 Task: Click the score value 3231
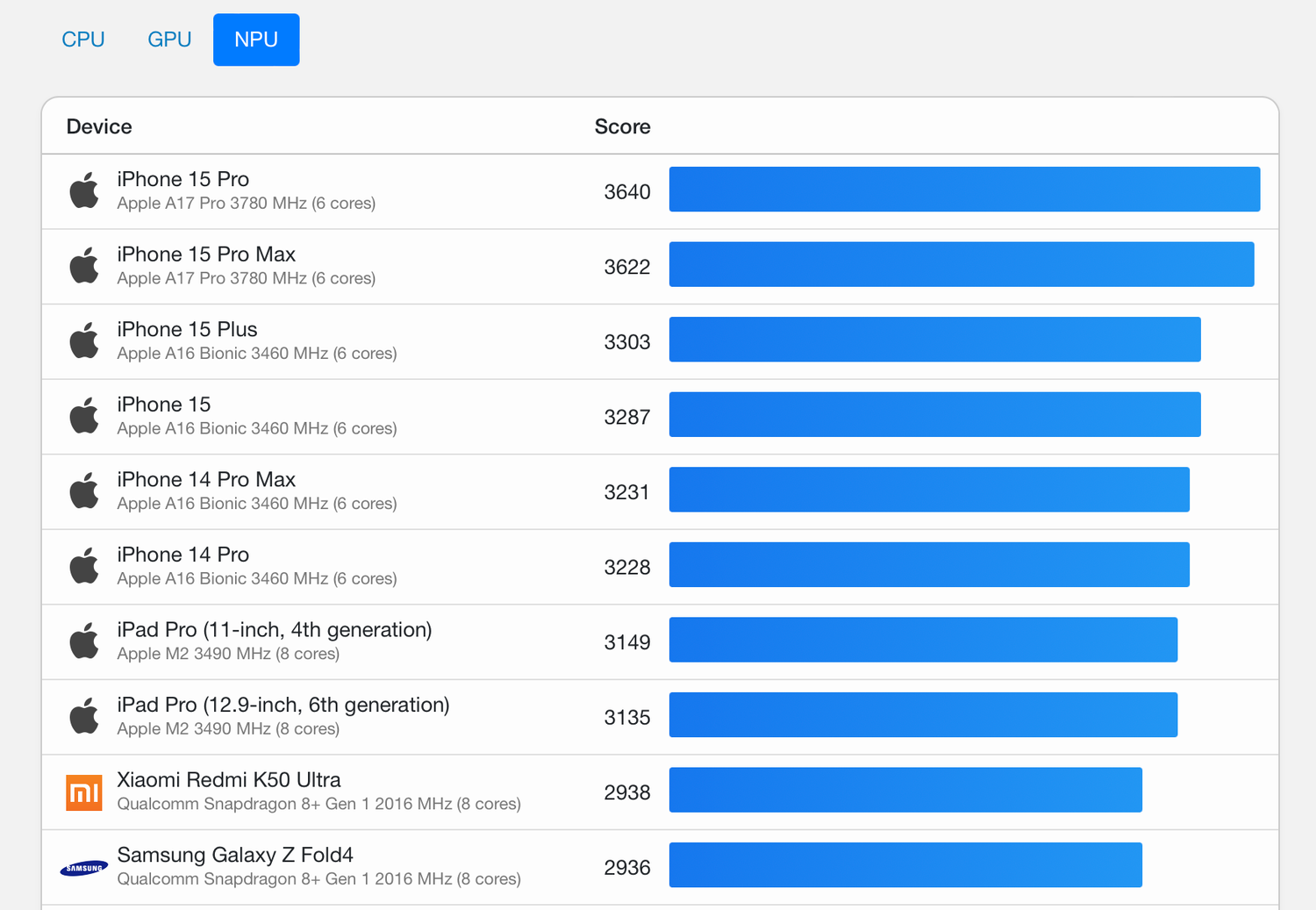[626, 492]
